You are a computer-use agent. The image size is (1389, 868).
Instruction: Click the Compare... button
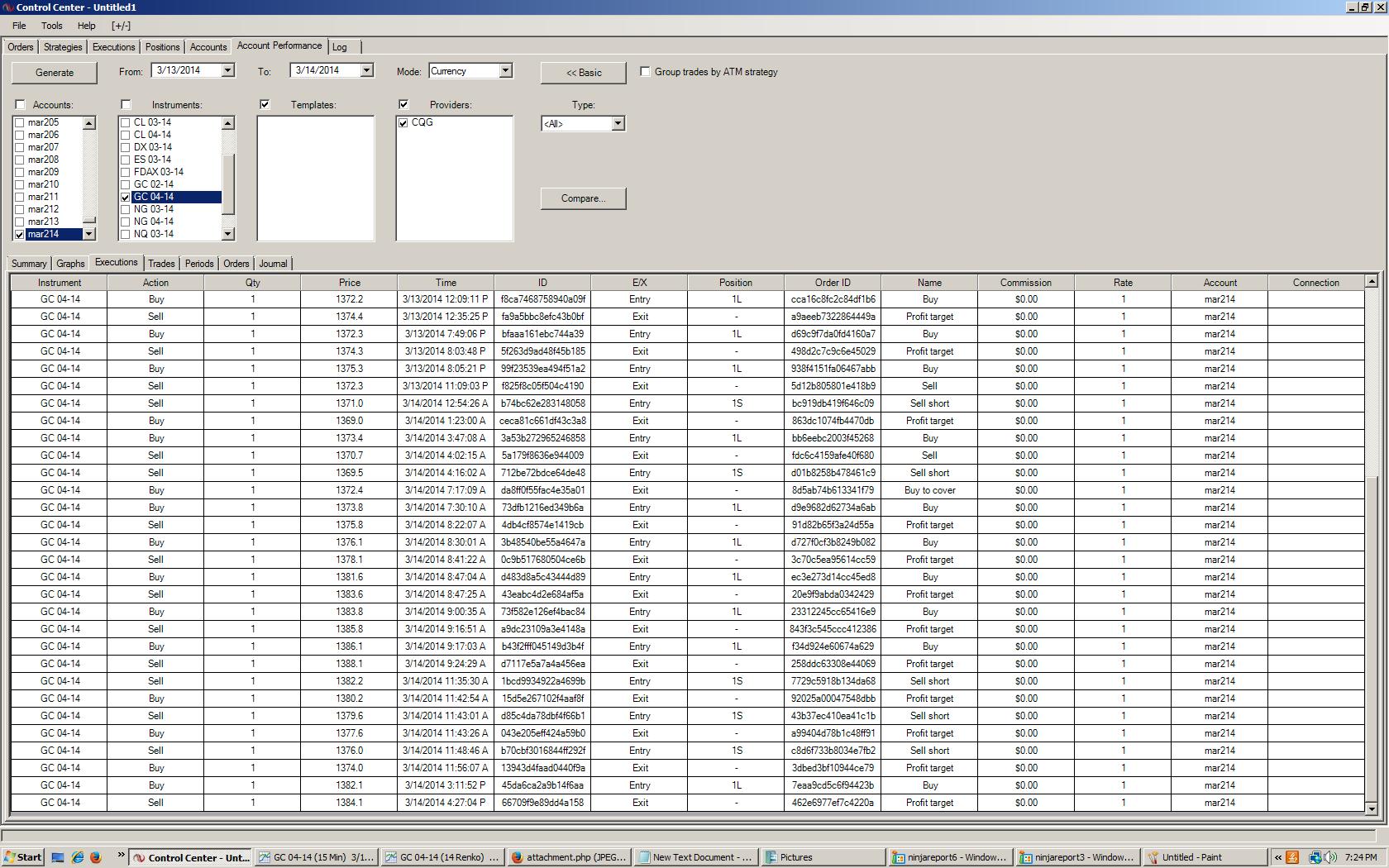(x=584, y=198)
